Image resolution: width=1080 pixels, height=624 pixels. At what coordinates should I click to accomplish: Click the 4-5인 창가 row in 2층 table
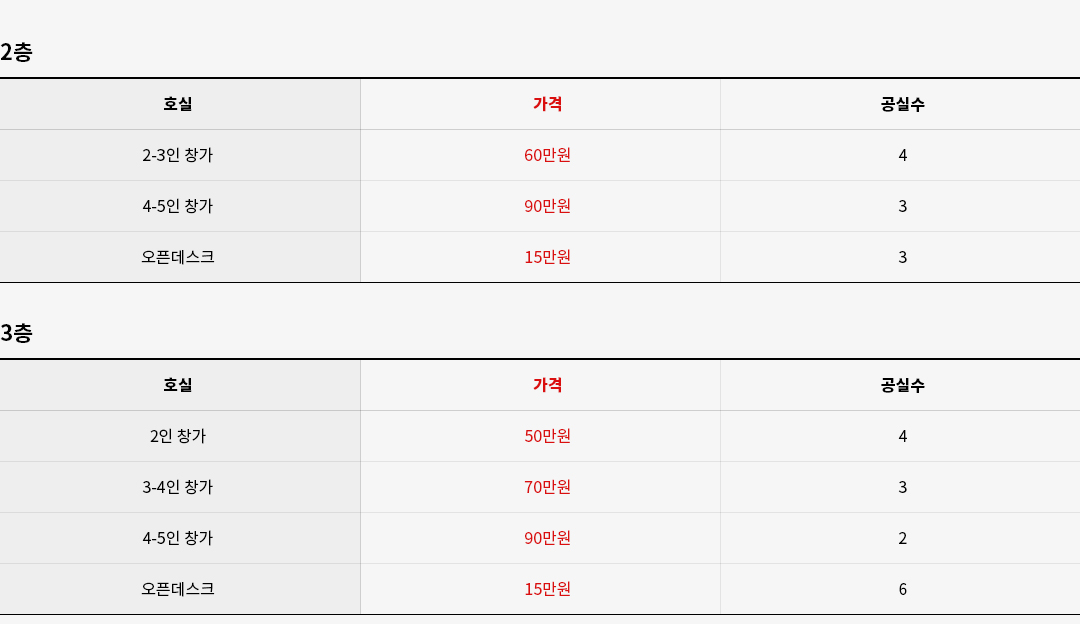540,206
